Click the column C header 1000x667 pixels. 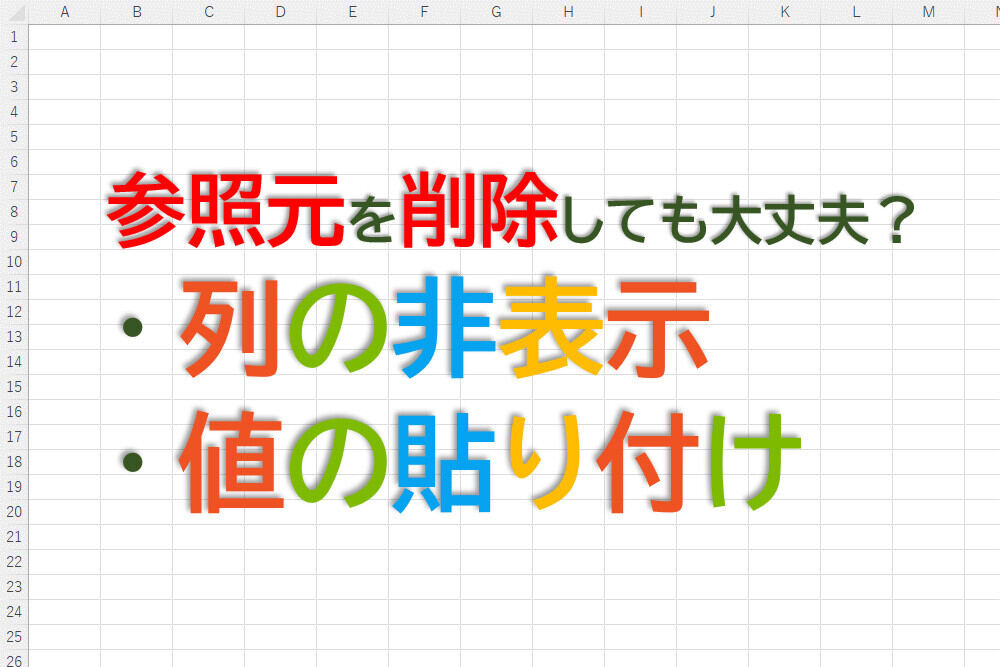coord(209,12)
